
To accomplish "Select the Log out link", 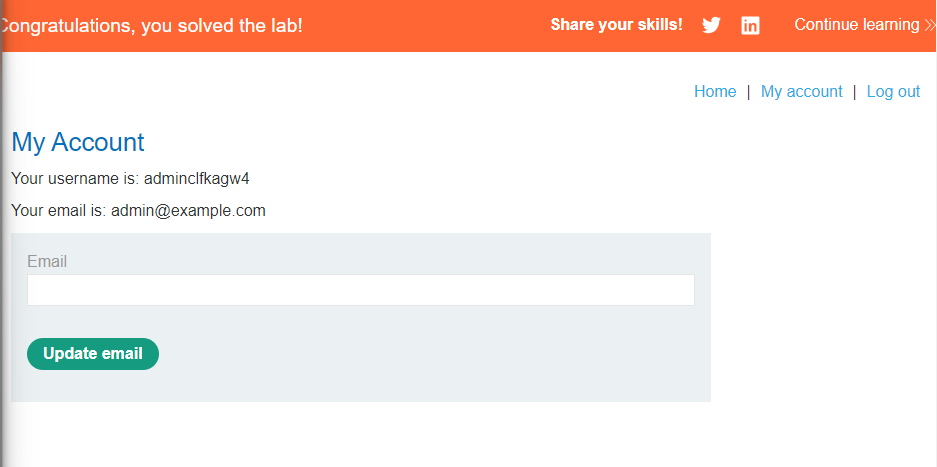I will [x=893, y=91].
